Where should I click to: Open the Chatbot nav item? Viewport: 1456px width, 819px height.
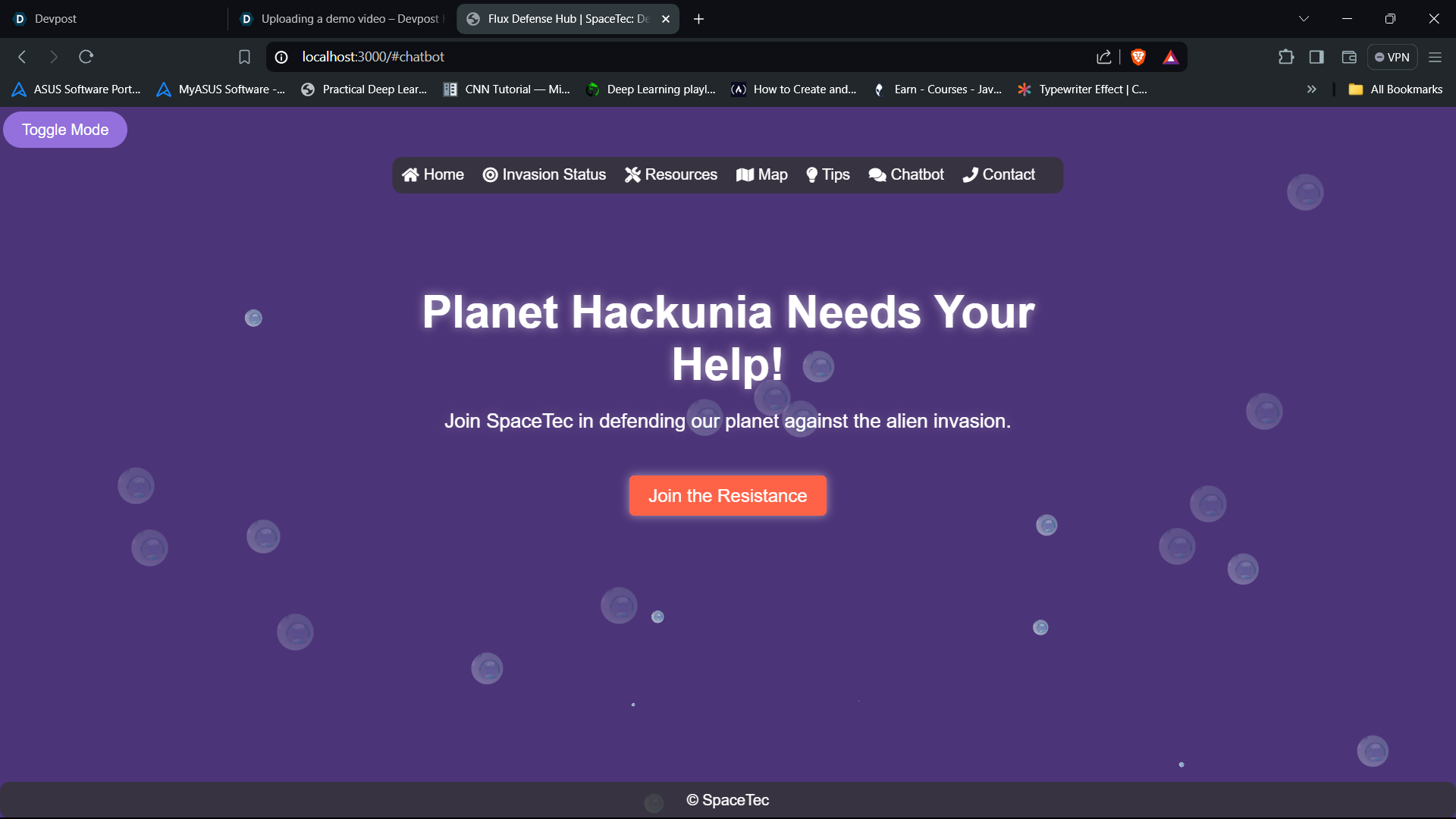[906, 175]
